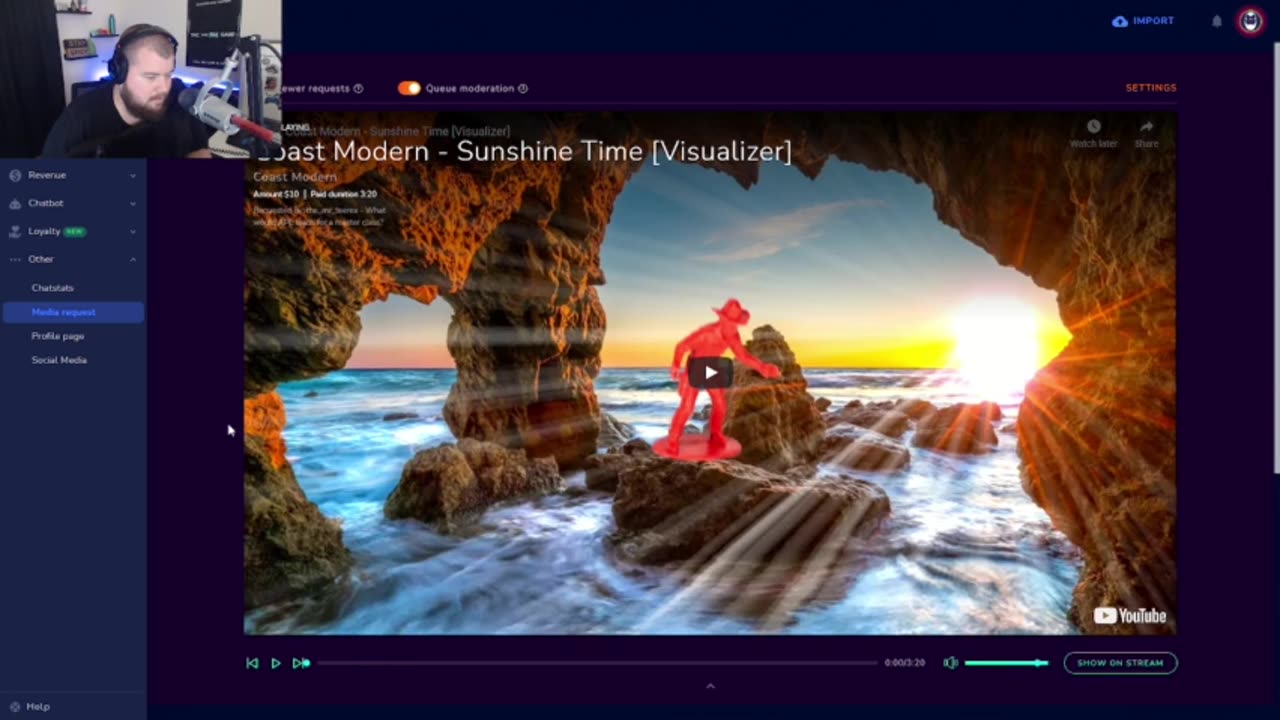
Task: Expand the Chatbot menu chevron
Action: [133, 203]
